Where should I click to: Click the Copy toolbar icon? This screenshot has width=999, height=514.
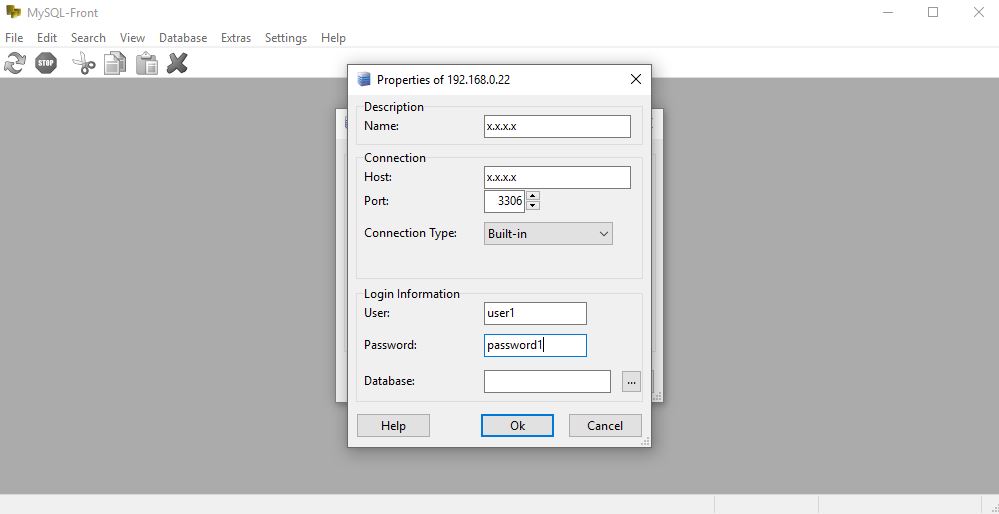115,63
